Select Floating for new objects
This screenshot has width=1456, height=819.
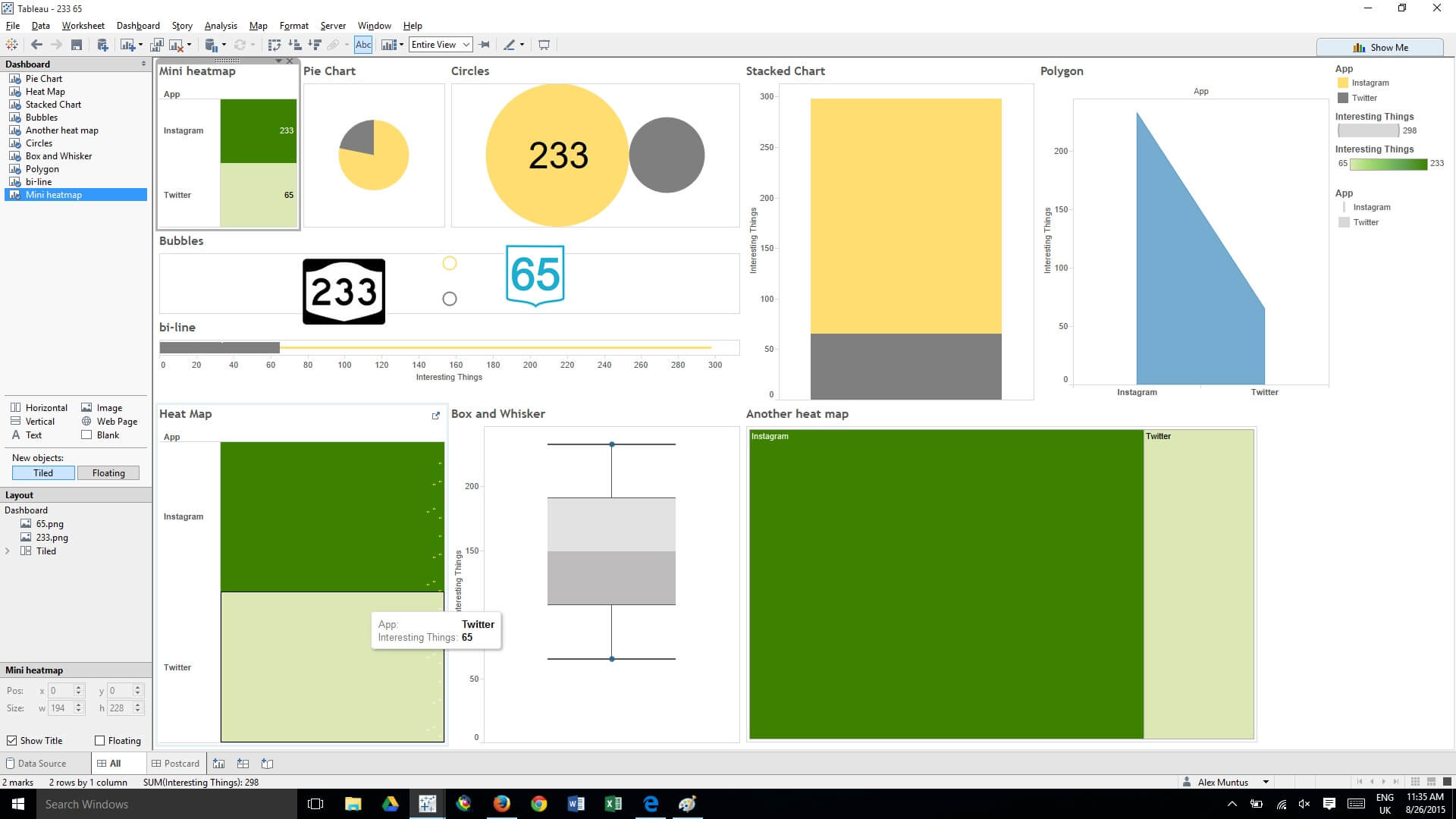point(108,473)
